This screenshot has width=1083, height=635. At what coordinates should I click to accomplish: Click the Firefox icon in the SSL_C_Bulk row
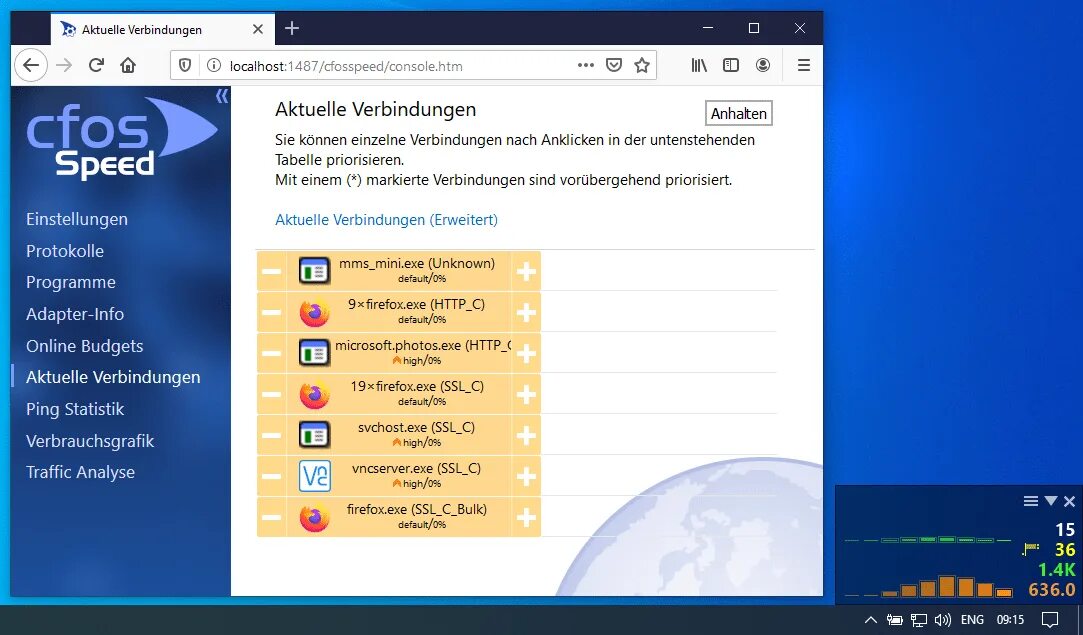click(314, 518)
